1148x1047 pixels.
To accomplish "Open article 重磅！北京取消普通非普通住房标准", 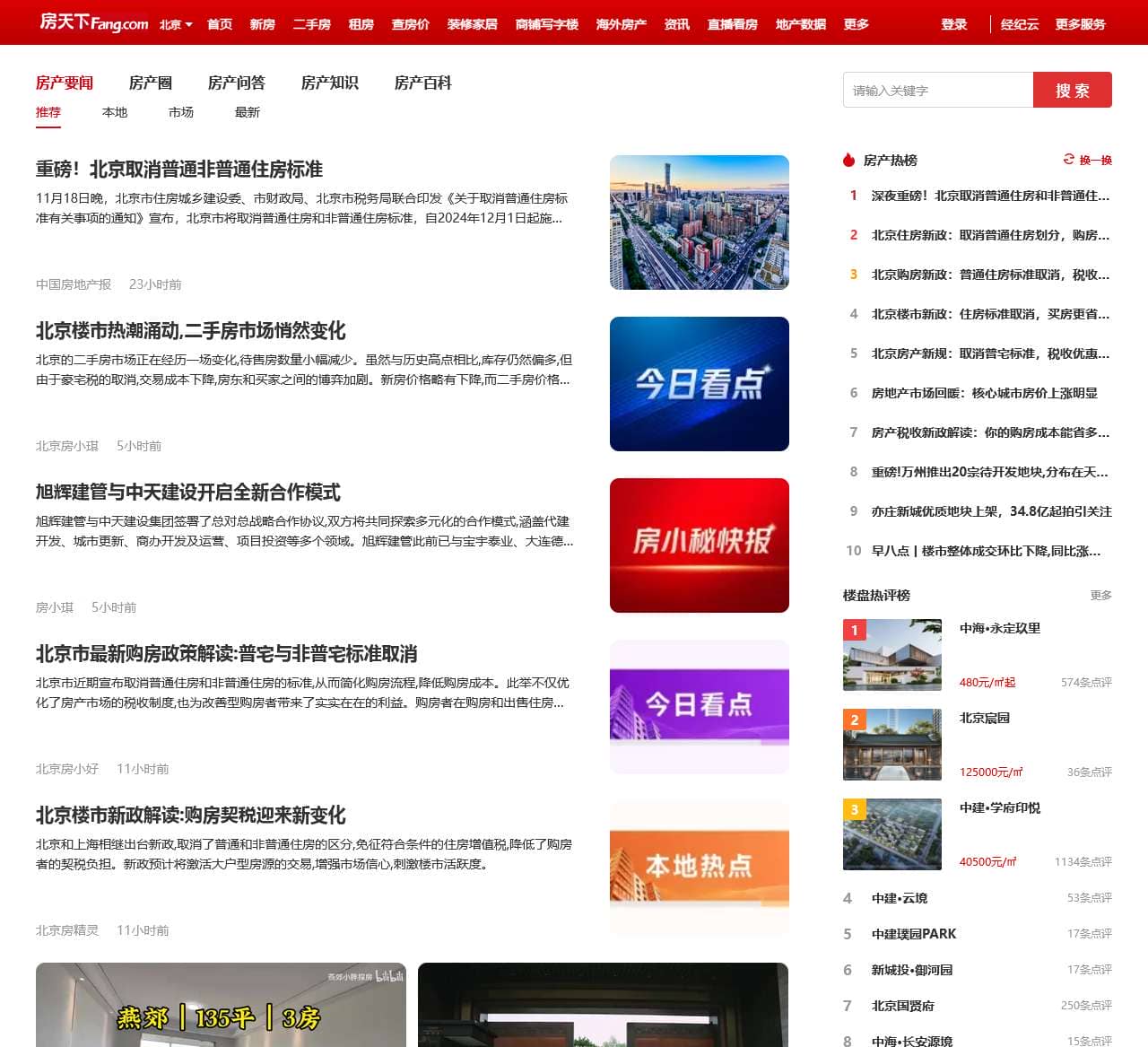I will (x=179, y=169).
